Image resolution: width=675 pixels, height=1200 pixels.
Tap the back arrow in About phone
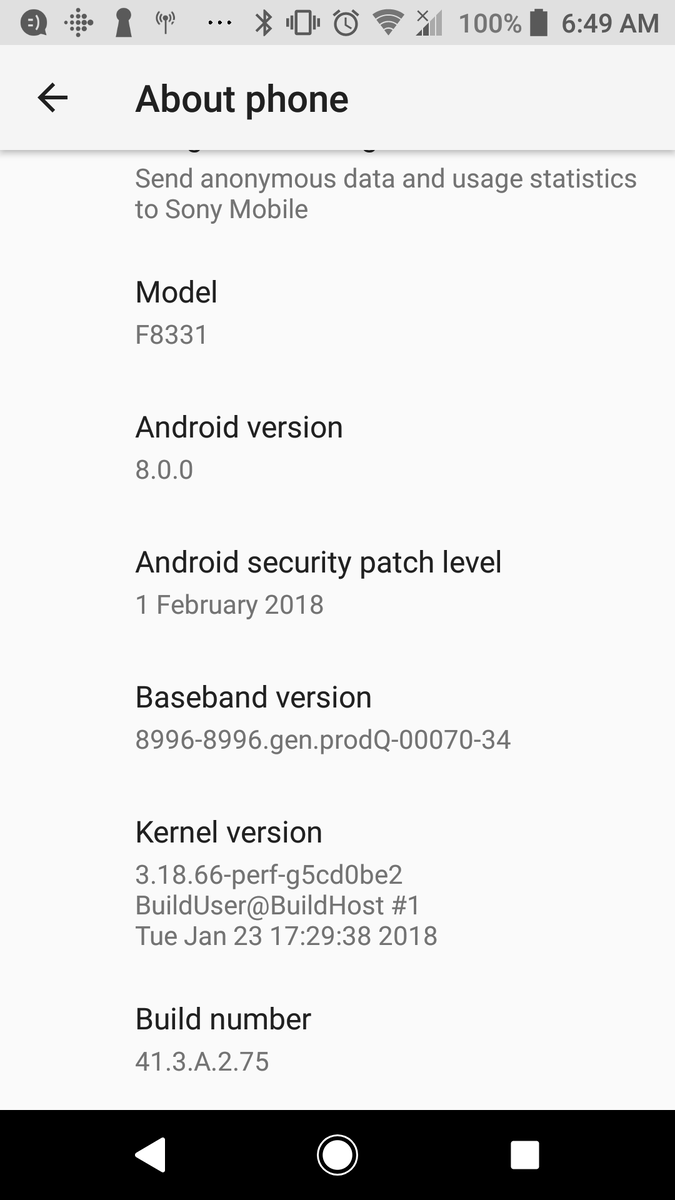coord(52,98)
